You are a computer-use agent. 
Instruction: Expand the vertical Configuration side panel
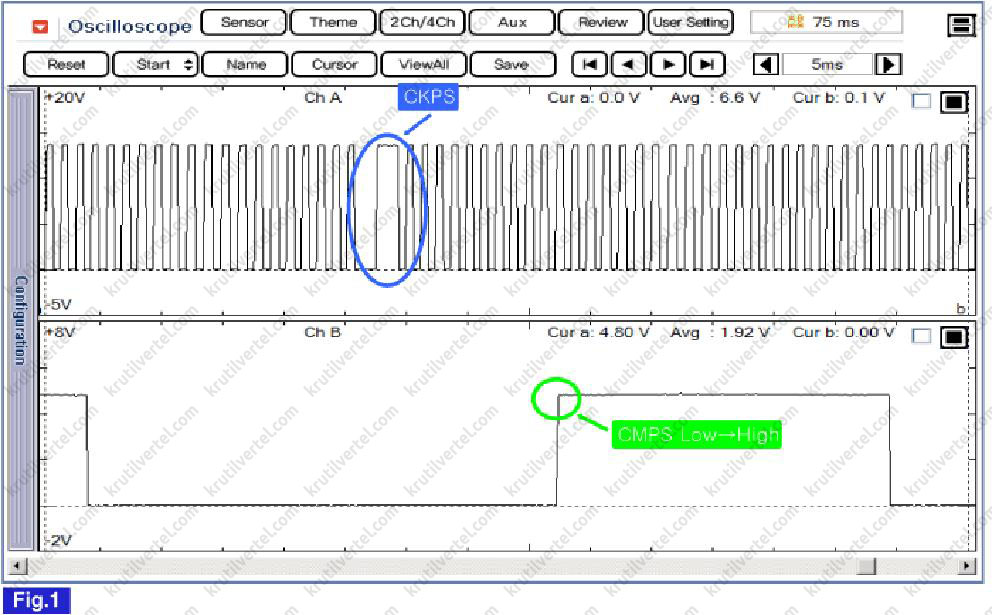(21, 320)
